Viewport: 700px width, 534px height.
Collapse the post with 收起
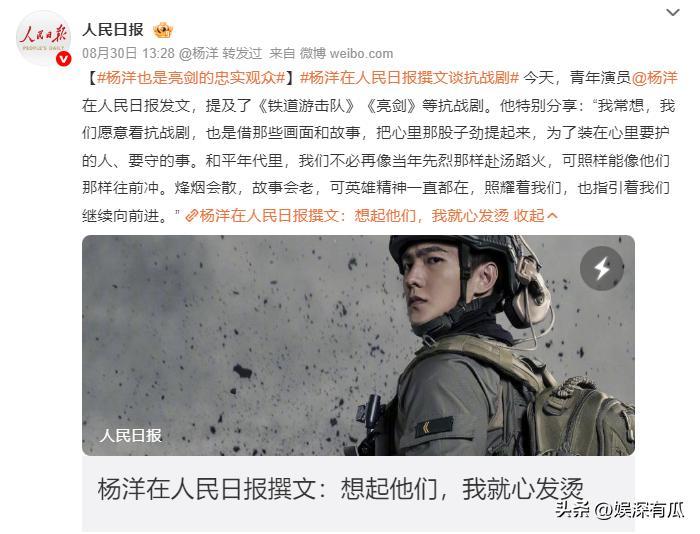[529, 216]
